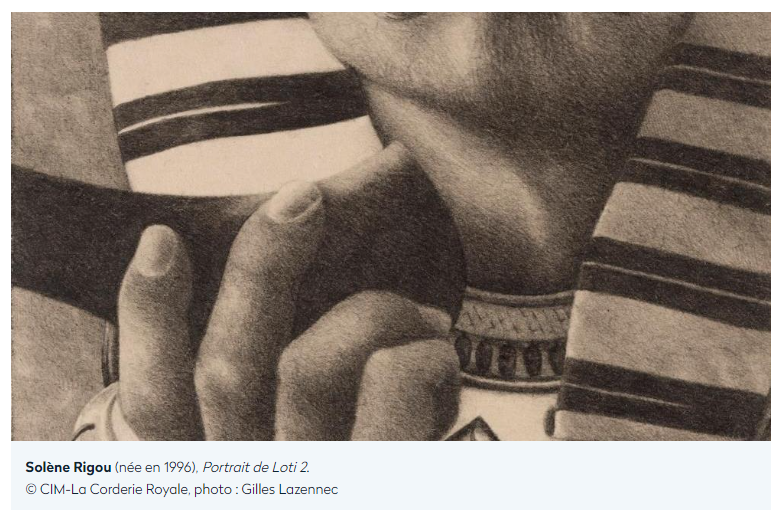
Task: Click the copyright symbol in the caption
Action: [x=31, y=490]
